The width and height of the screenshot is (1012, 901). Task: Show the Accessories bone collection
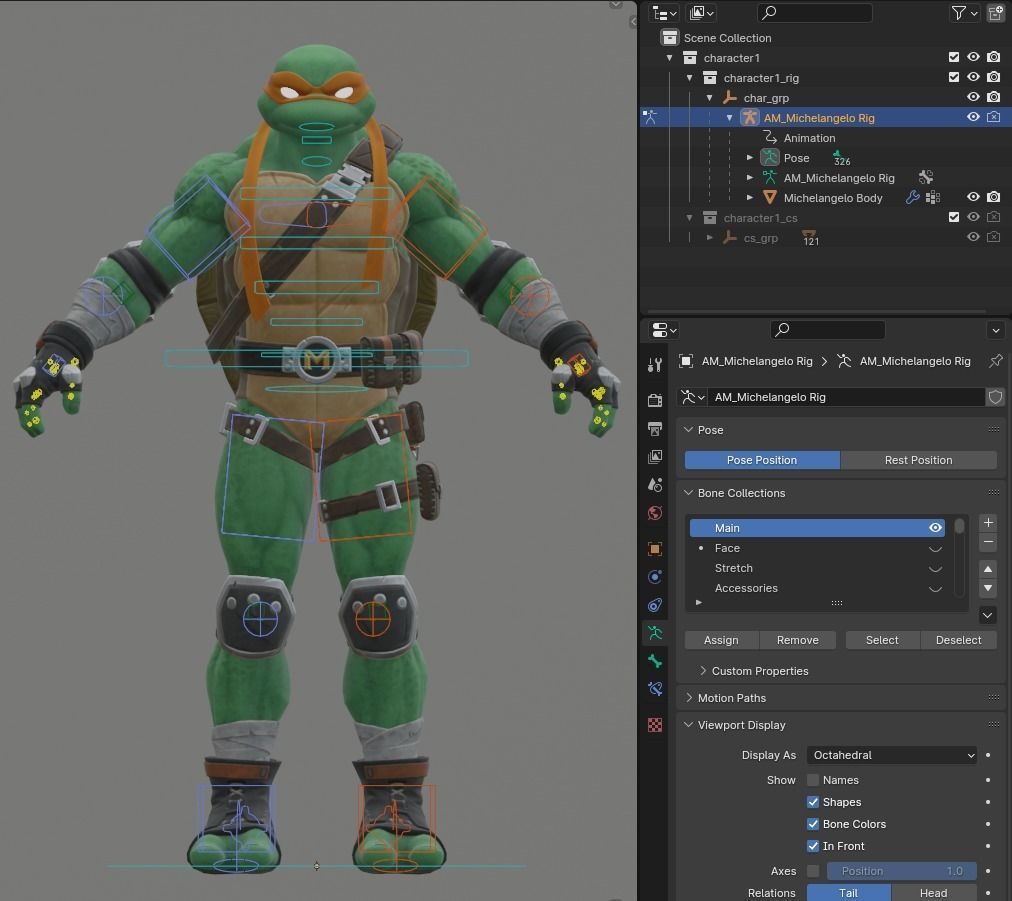click(935, 589)
